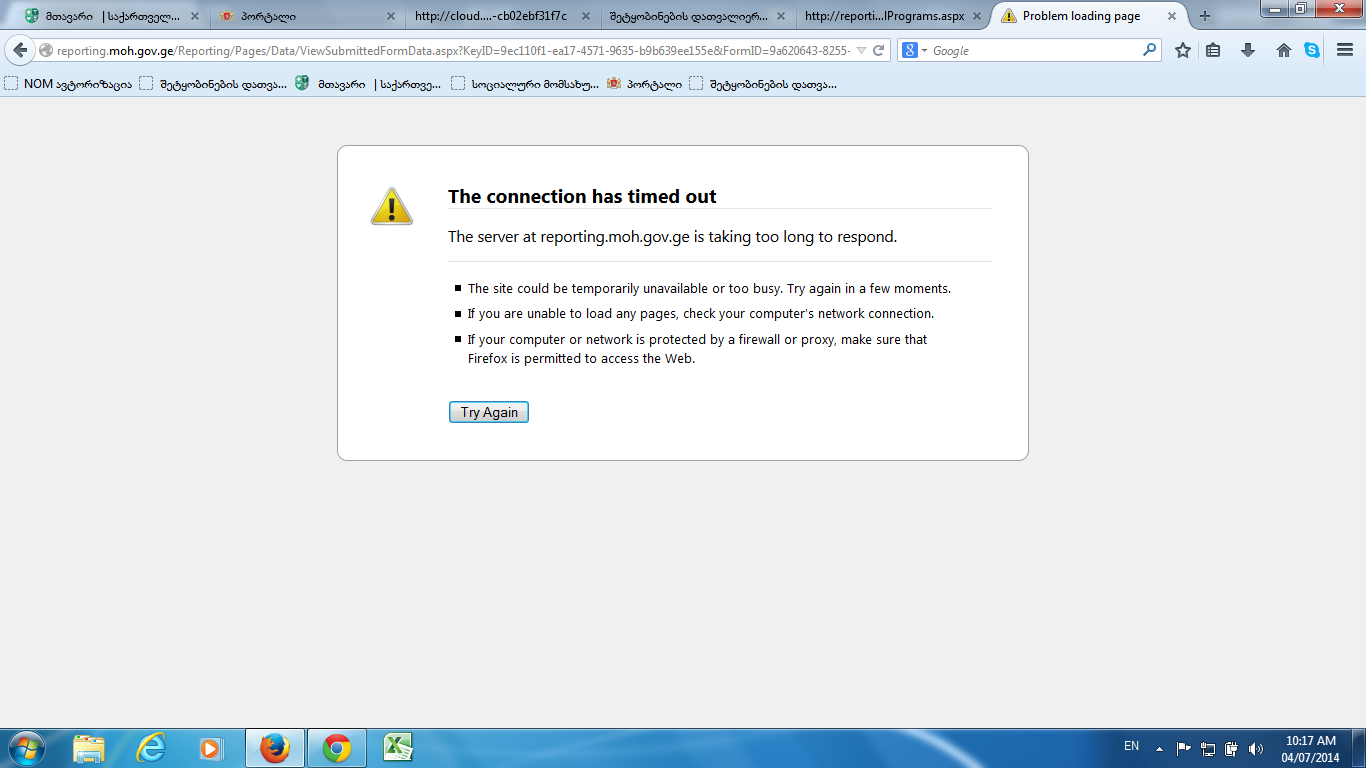Bookmark this page with the star icon
This screenshot has height=768, width=1366.
click(1182, 50)
